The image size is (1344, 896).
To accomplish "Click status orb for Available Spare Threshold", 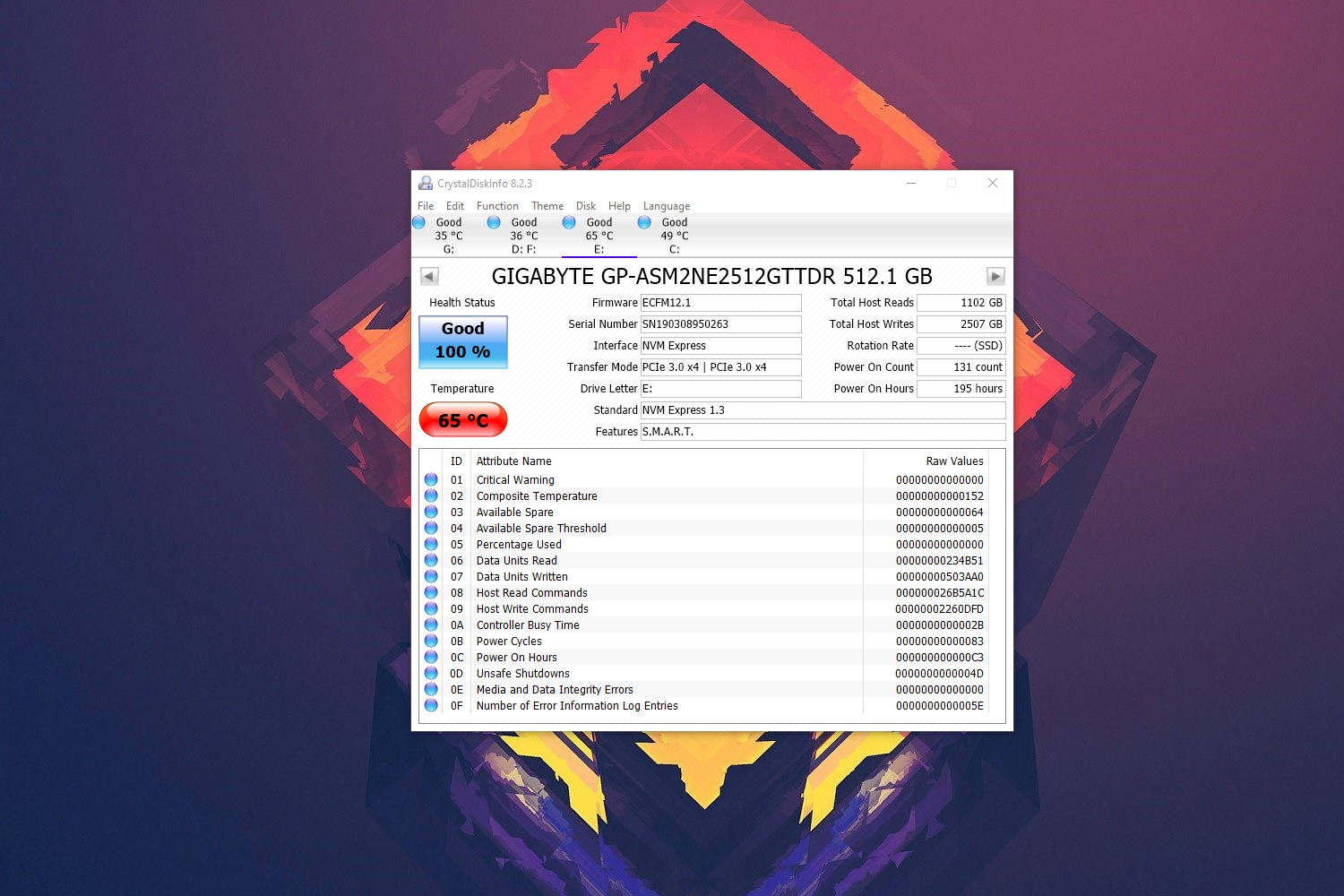I will [x=431, y=528].
